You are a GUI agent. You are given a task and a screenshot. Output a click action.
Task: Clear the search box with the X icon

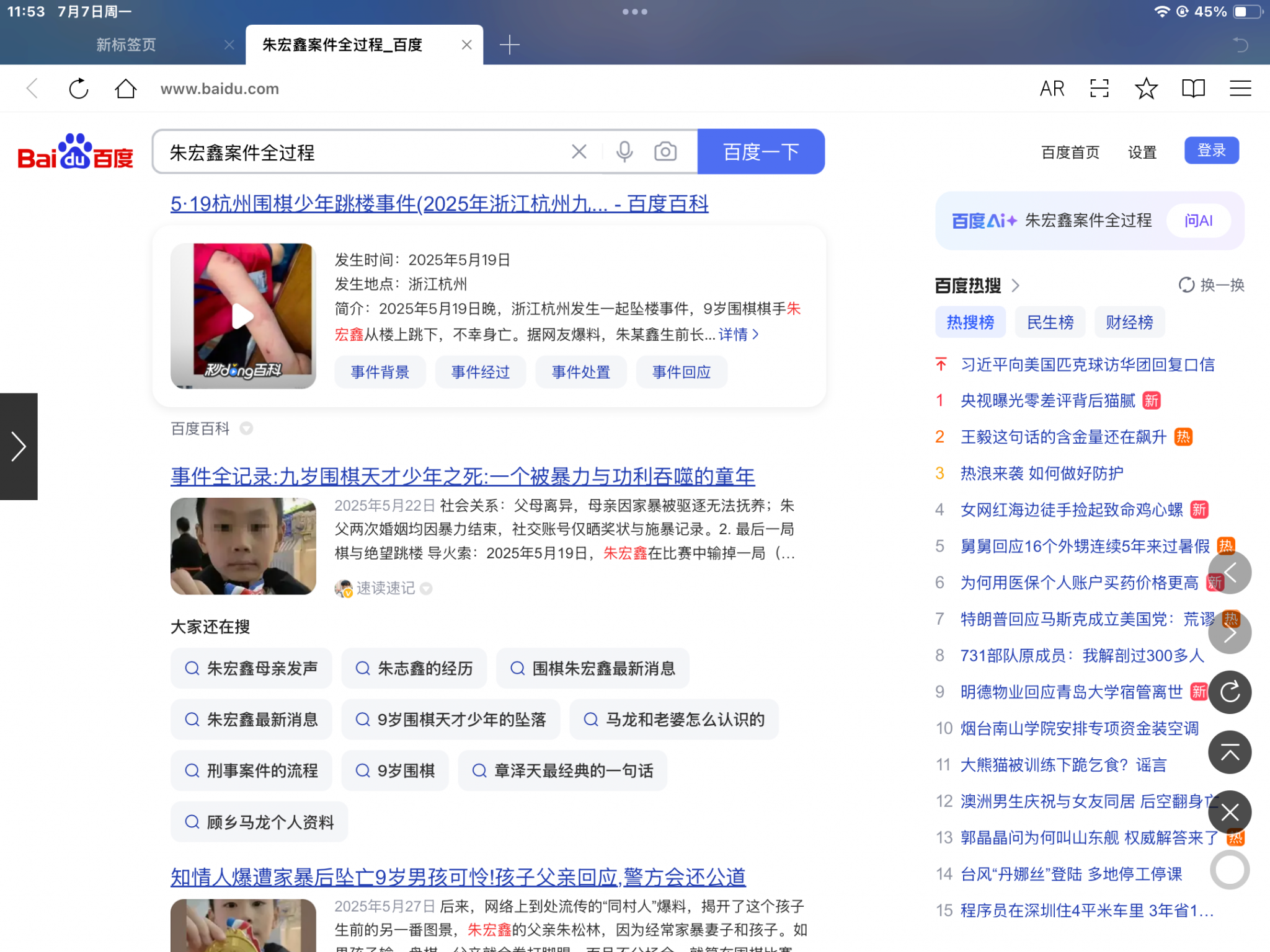(579, 152)
